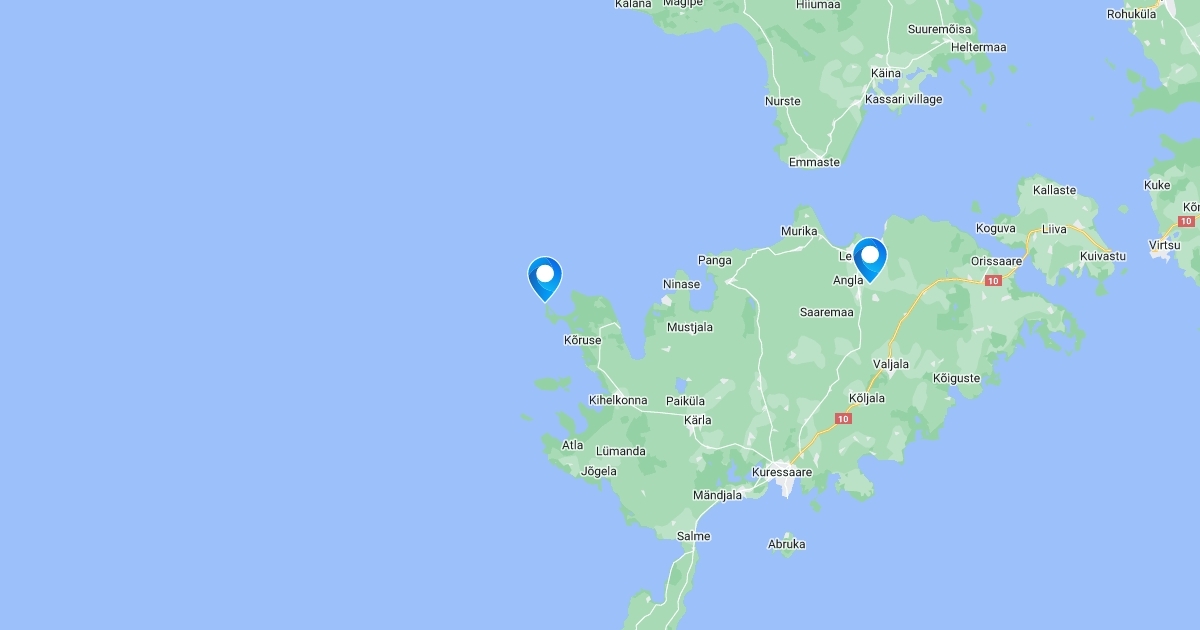The height and width of the screenshot is (630, 1200).
Task: Click the blue pin northwest of Kõruse
Action: click(x=545, y=279)
